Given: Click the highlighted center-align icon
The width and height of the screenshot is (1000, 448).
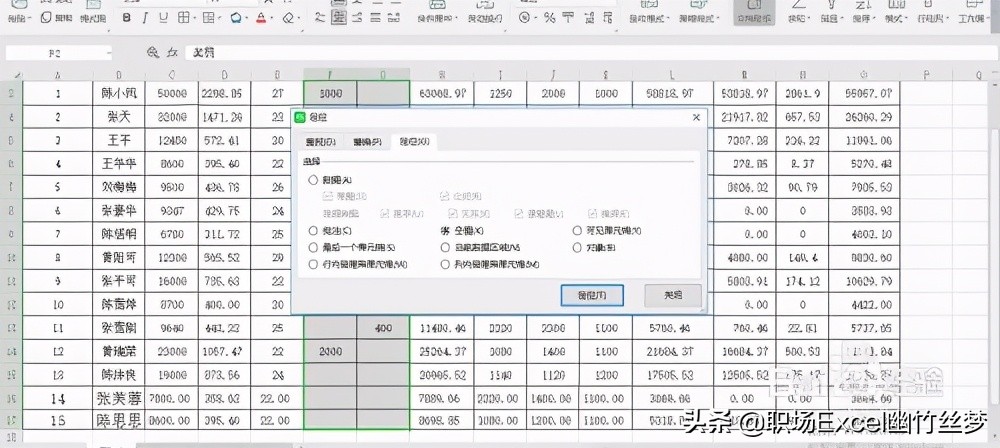Looking at the screenshot, I should (x=339, y=18).
